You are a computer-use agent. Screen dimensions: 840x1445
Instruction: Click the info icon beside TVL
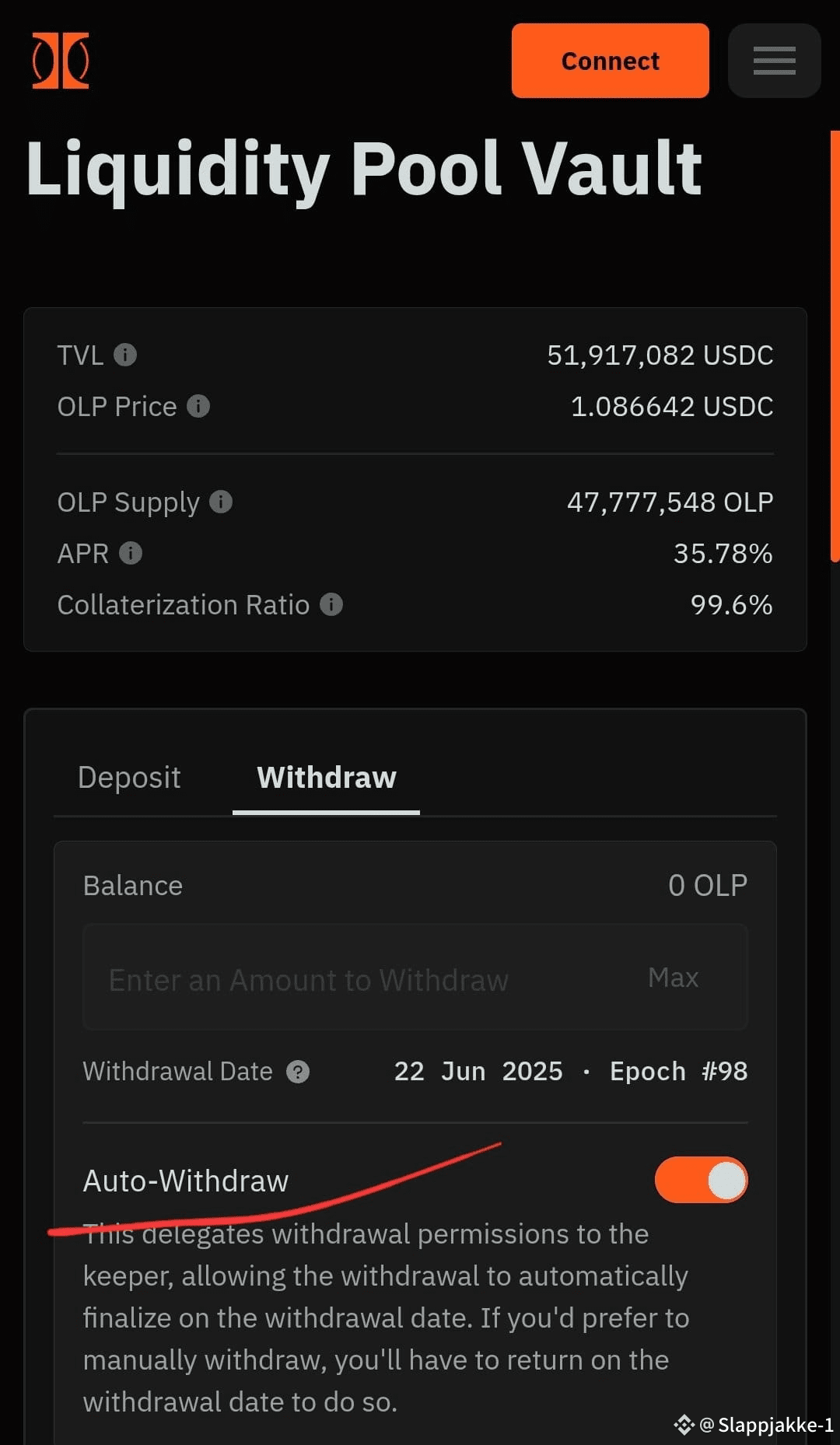125,355
